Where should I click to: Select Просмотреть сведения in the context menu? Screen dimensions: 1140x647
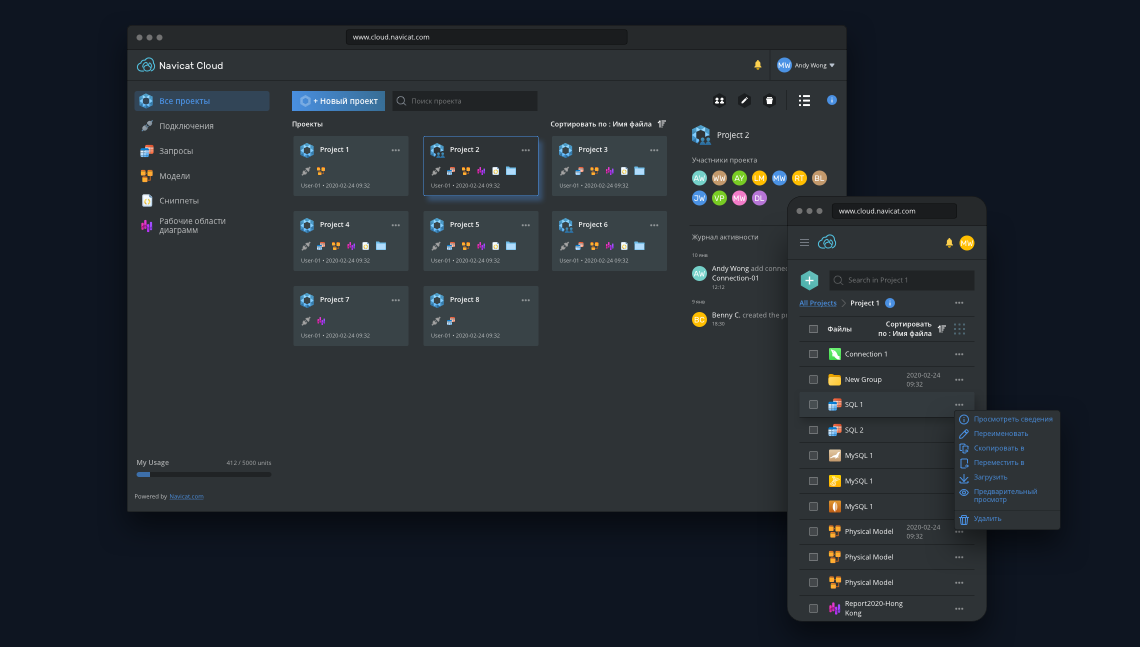pos(1006,419)
